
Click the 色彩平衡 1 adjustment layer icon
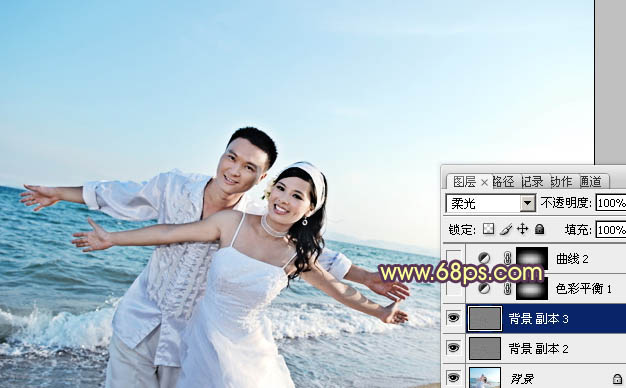click(484, 288)
